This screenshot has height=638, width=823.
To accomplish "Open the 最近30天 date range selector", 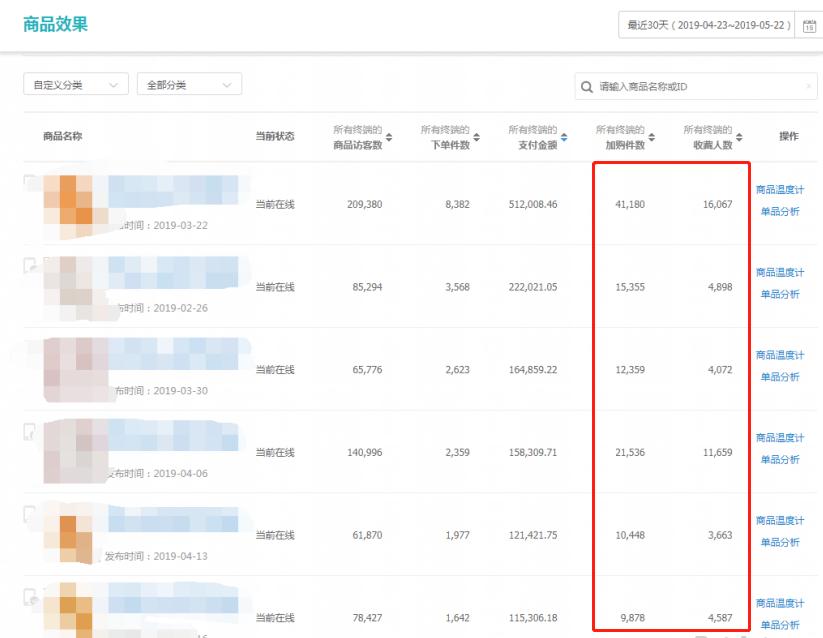I will tap(707, 25).
